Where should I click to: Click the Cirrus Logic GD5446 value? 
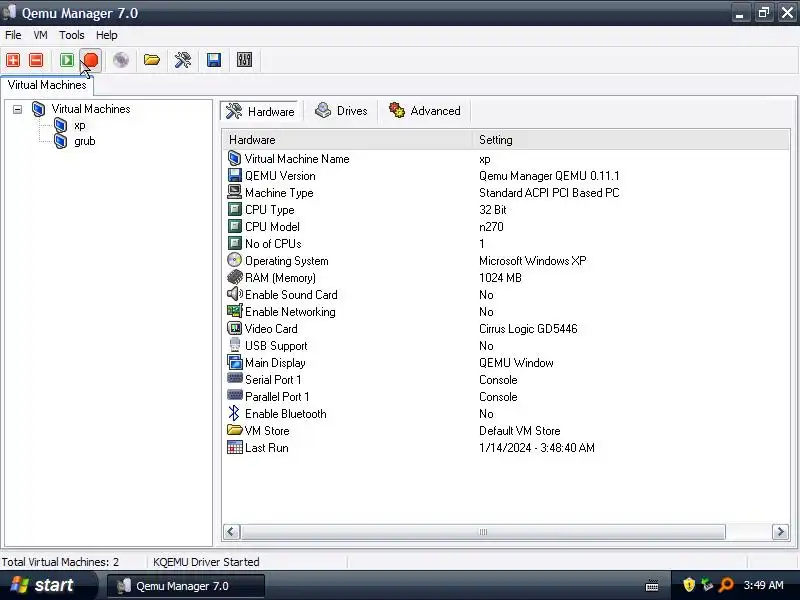(x=528, y=329)
